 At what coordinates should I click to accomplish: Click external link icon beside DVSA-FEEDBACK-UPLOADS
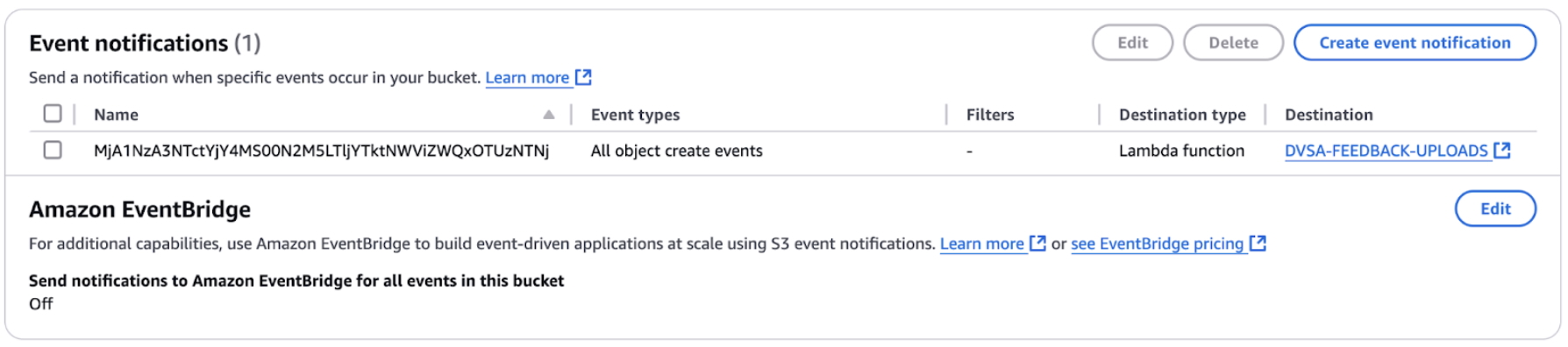1502,151
